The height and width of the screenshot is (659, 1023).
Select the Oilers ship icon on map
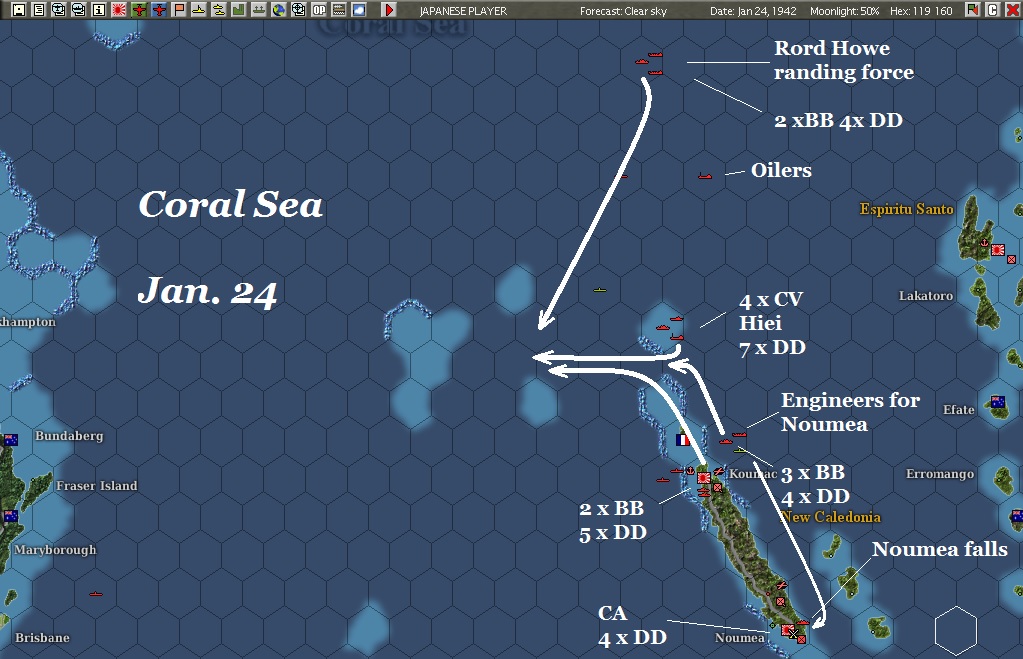(705, 176)
